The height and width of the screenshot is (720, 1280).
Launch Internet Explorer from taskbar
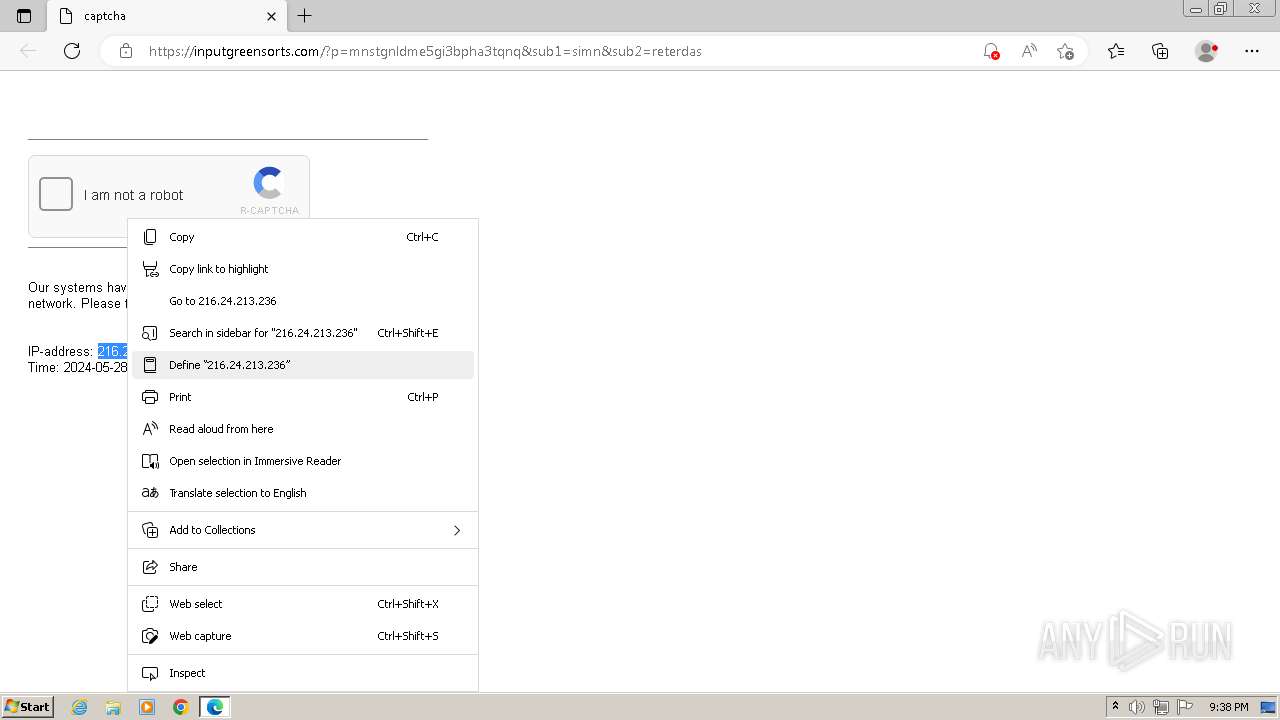pos(80,707)
